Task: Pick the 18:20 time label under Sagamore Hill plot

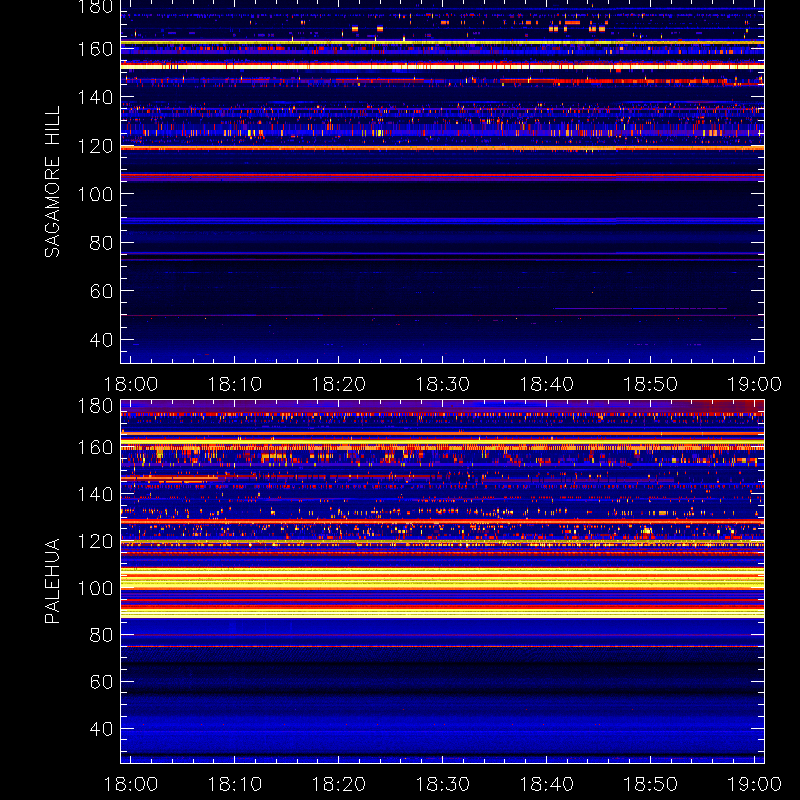Action: [x=338, y=384]
